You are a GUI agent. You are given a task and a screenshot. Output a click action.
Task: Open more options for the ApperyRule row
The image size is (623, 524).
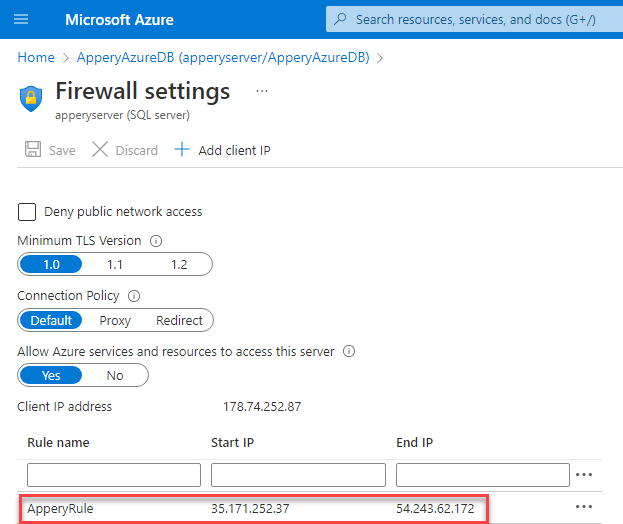pos(584,507)
